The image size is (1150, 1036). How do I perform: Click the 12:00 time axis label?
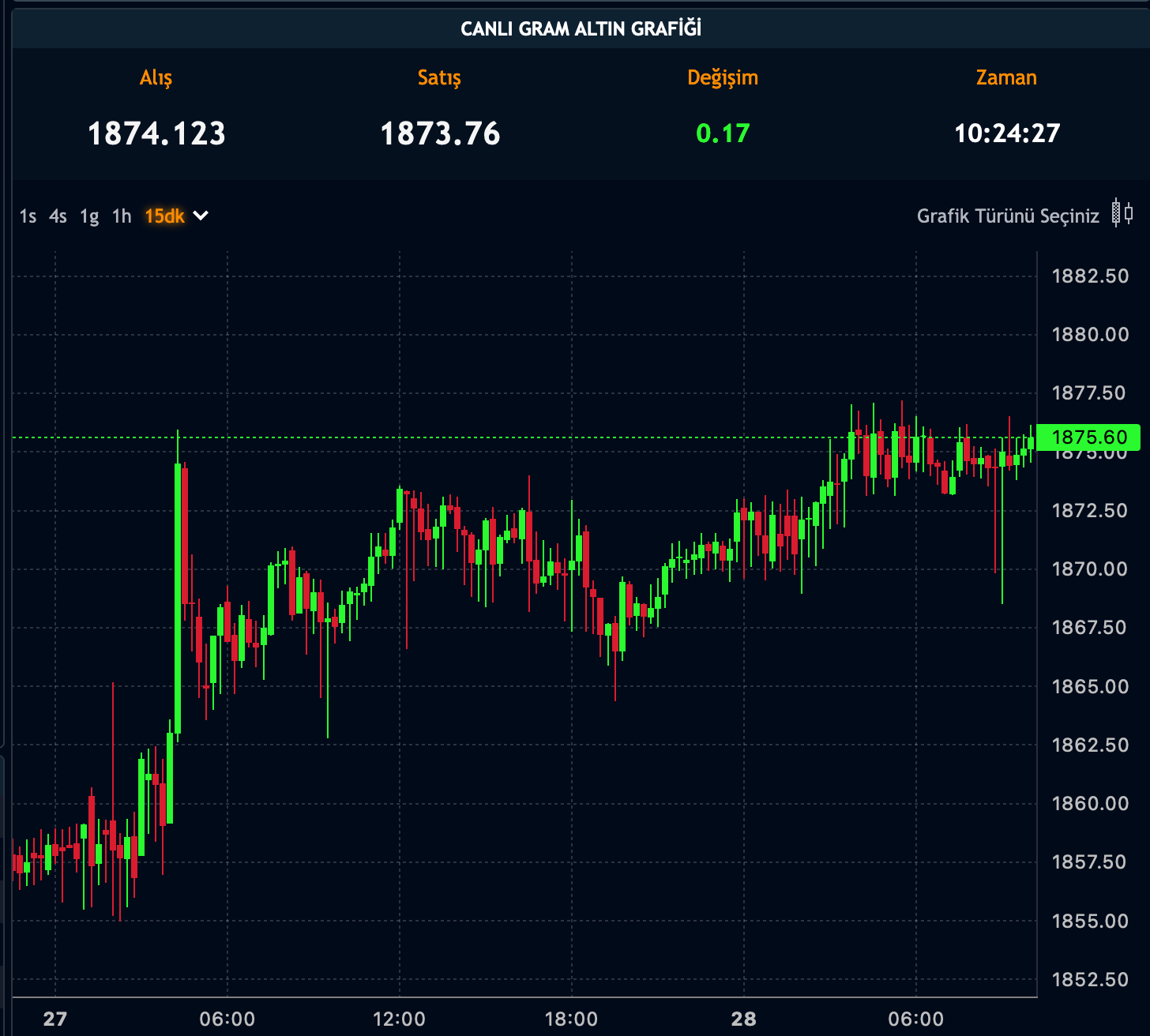(399, 1019)
